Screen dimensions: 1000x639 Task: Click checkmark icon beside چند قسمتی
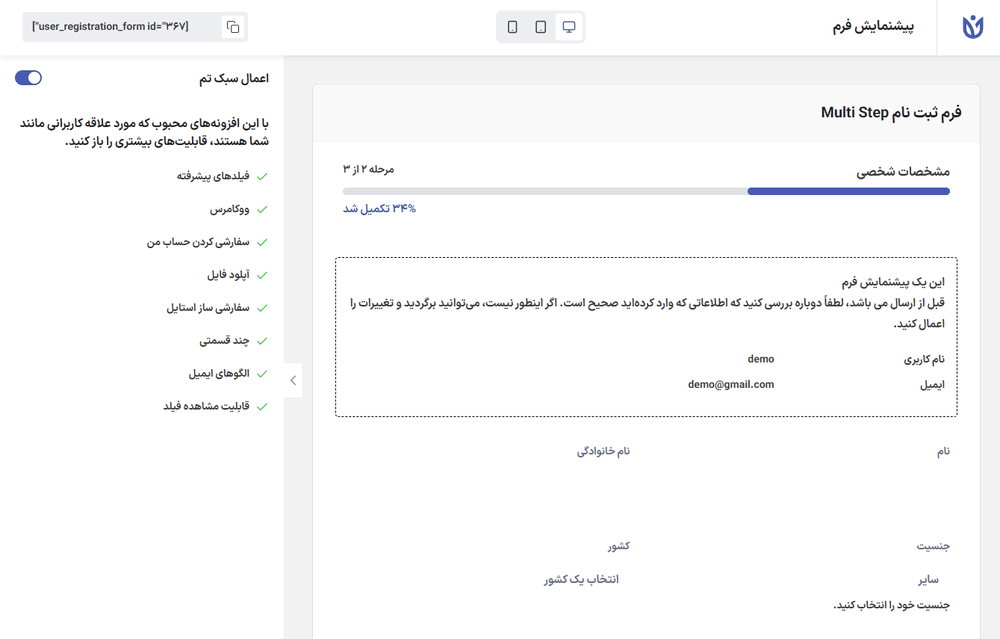coord(262,341)
